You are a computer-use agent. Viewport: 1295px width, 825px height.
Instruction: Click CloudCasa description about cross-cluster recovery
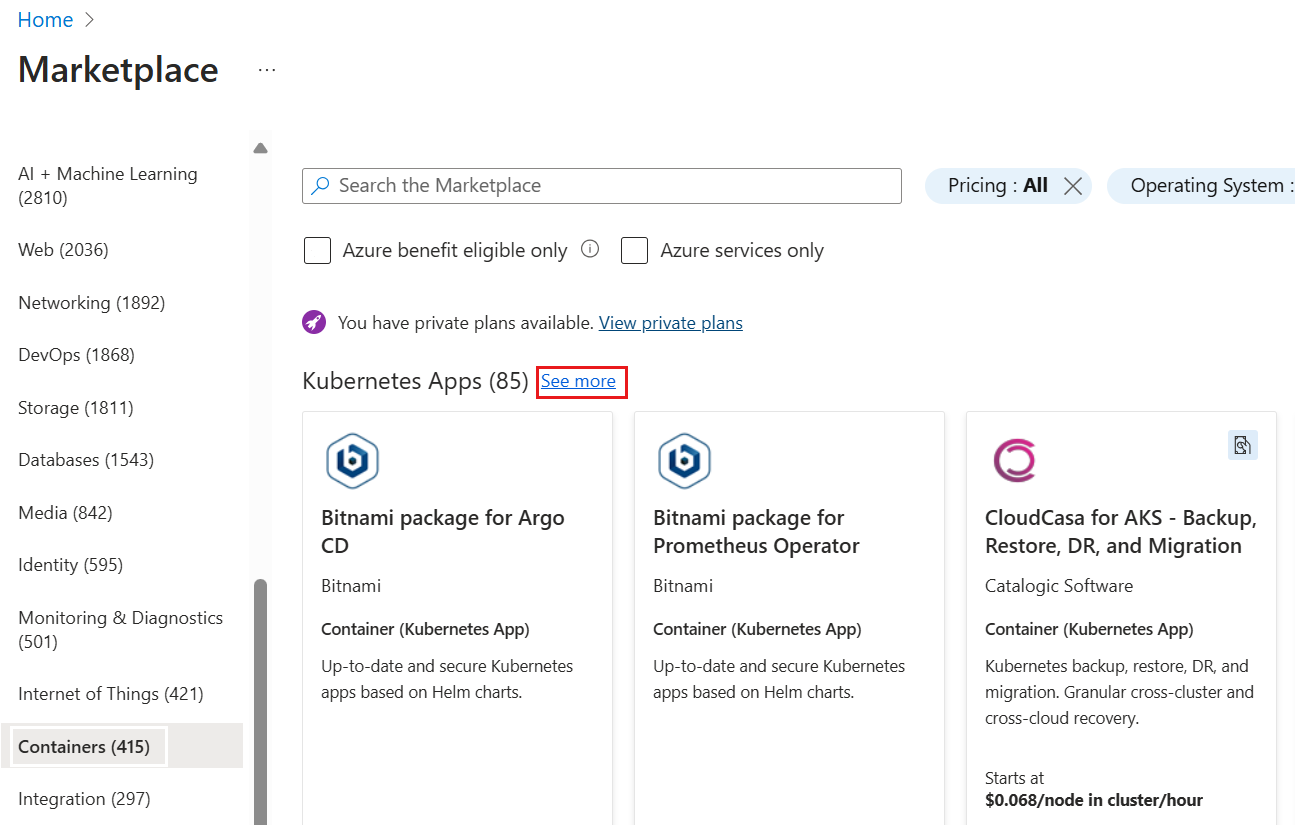[1119, 692]
